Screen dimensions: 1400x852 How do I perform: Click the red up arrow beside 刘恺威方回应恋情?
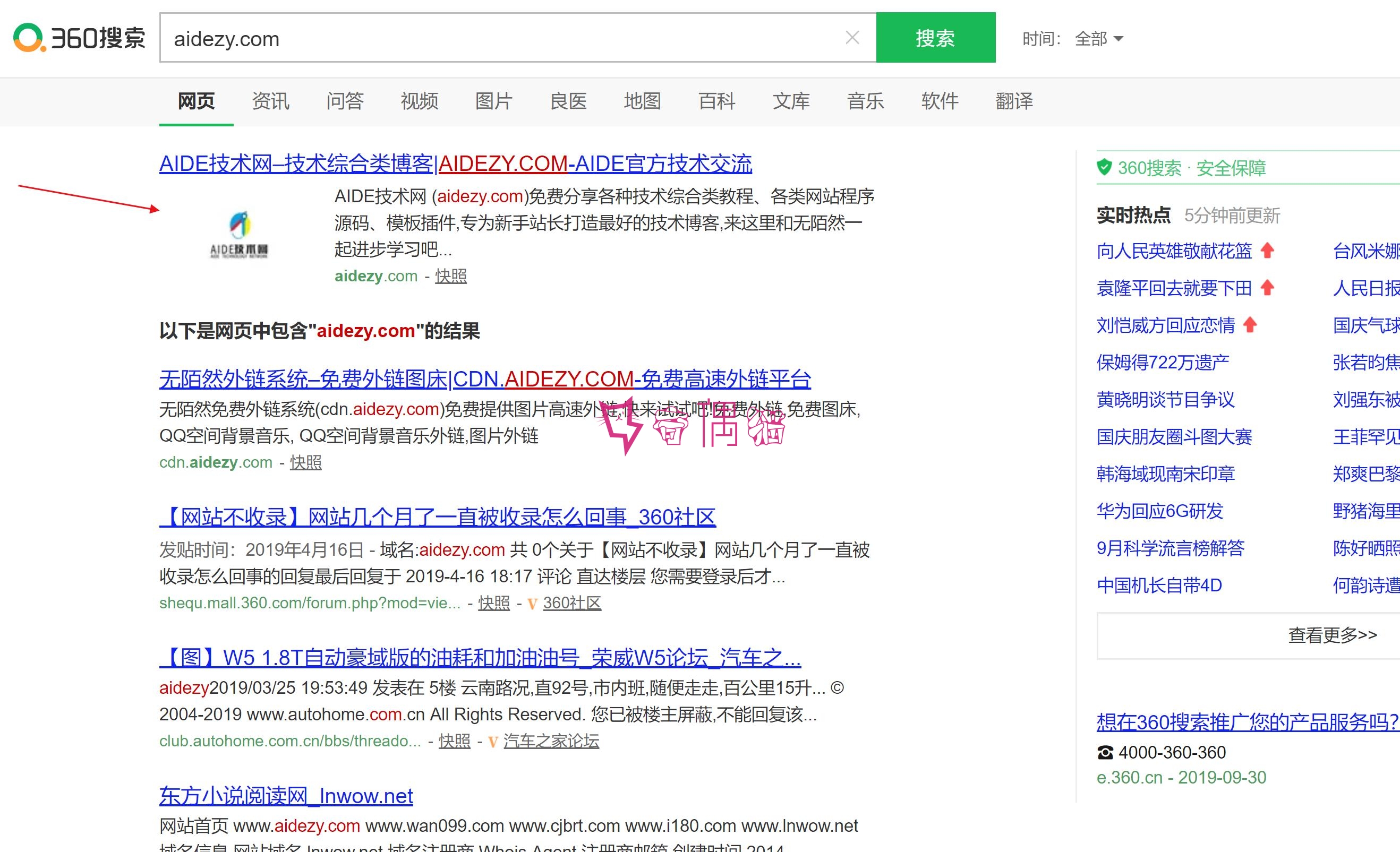click(1250, 324)
